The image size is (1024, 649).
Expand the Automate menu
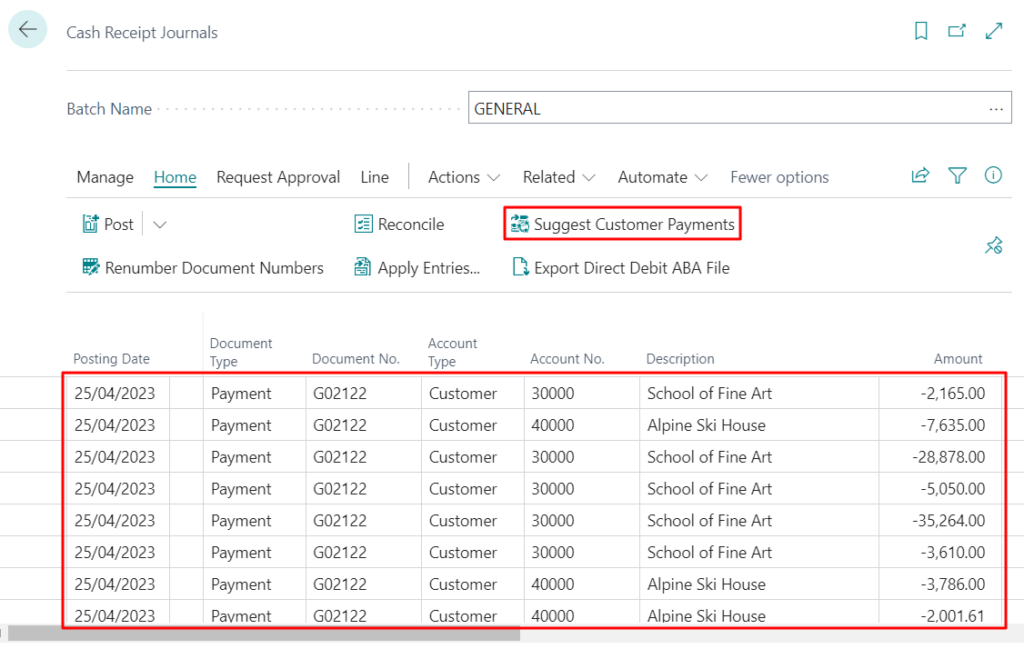[x=661, y=176]
